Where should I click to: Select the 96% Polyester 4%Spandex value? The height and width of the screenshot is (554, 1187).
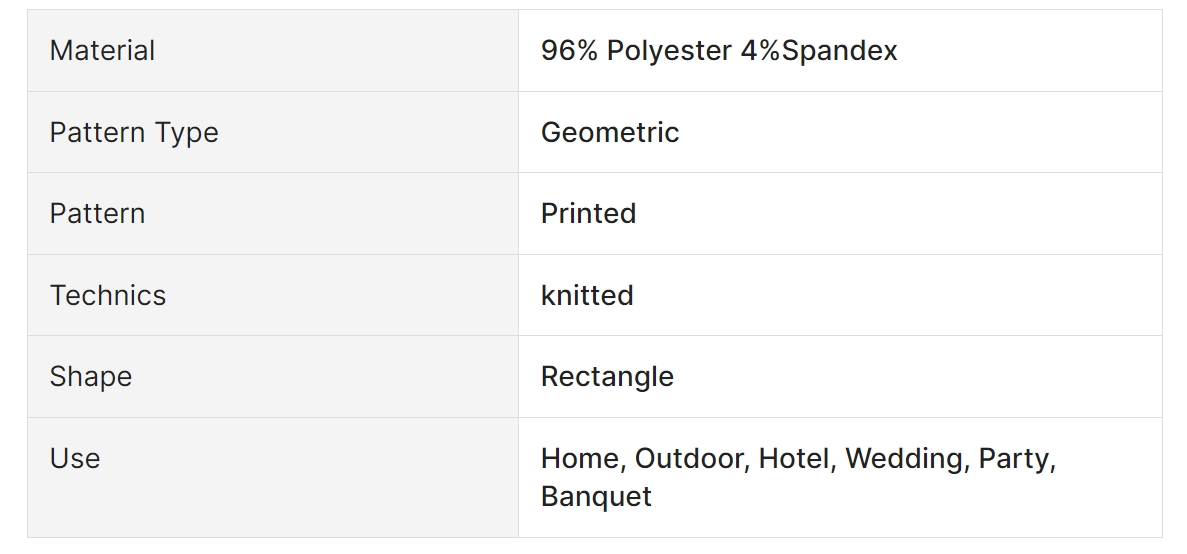[718, 51]
